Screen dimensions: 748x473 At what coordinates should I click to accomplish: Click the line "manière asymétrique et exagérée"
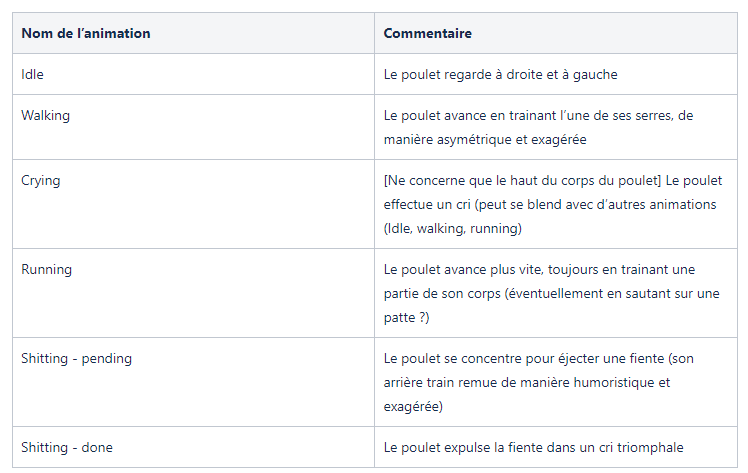pyautogui.click(x=485, y=140)
